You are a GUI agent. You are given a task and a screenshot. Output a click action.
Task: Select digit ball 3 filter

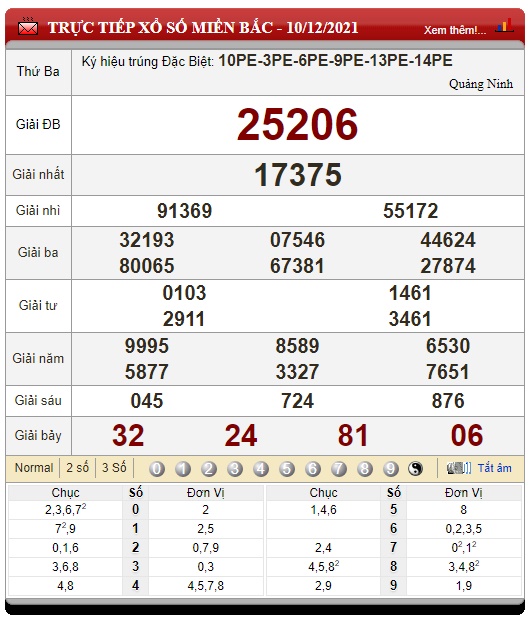click(x=235, y=469)
